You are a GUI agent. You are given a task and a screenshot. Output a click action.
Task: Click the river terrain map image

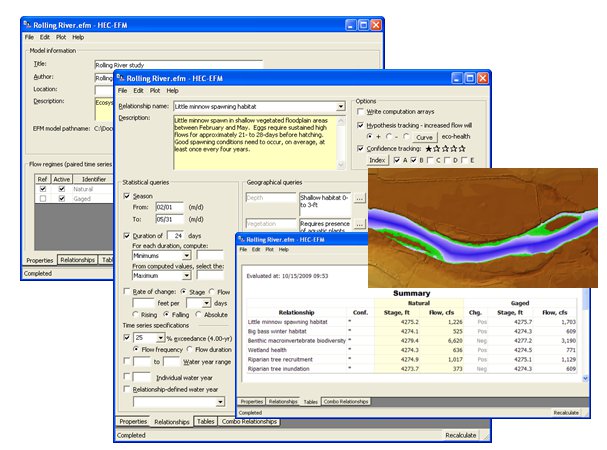pyautogui.click(x=483, y=228)
